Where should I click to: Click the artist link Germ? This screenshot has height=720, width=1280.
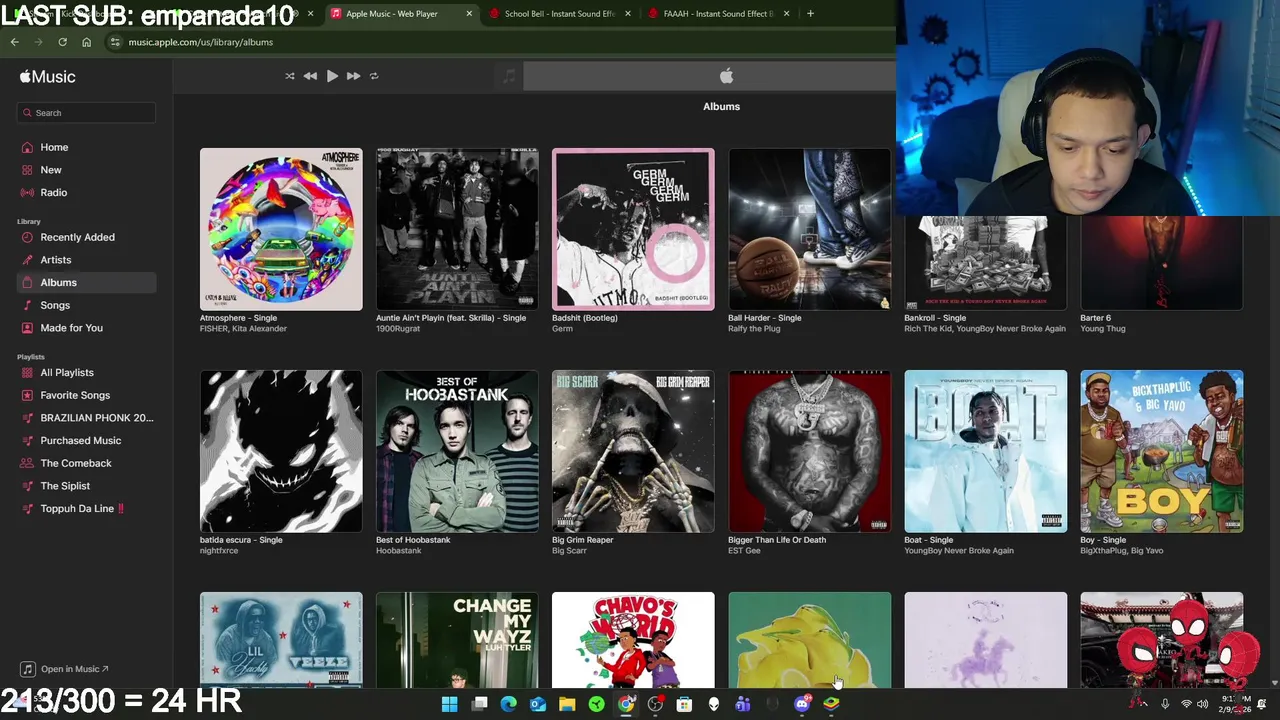coord(562,329)
